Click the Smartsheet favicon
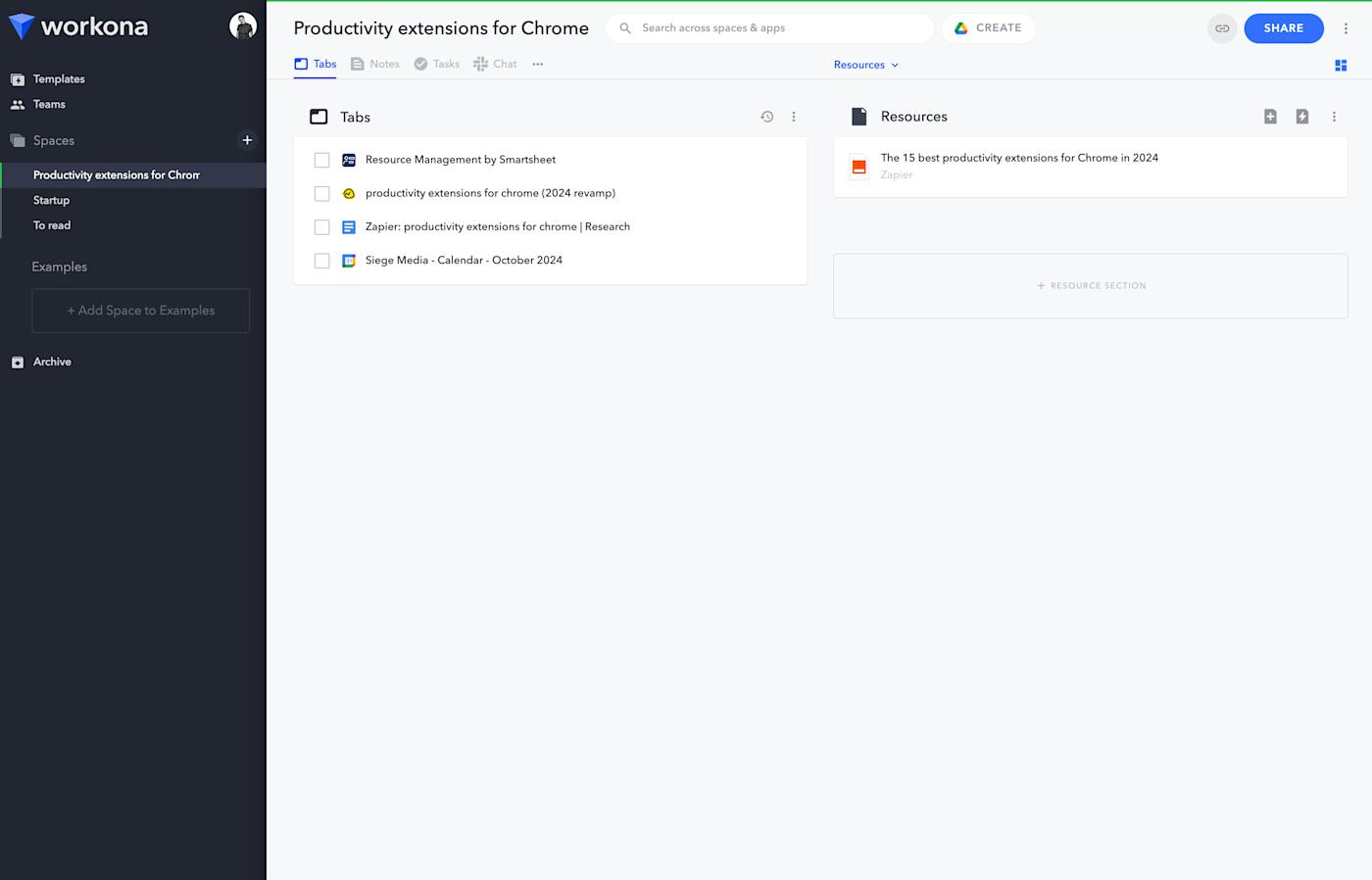1372x880 pixels. pos(349,160)
